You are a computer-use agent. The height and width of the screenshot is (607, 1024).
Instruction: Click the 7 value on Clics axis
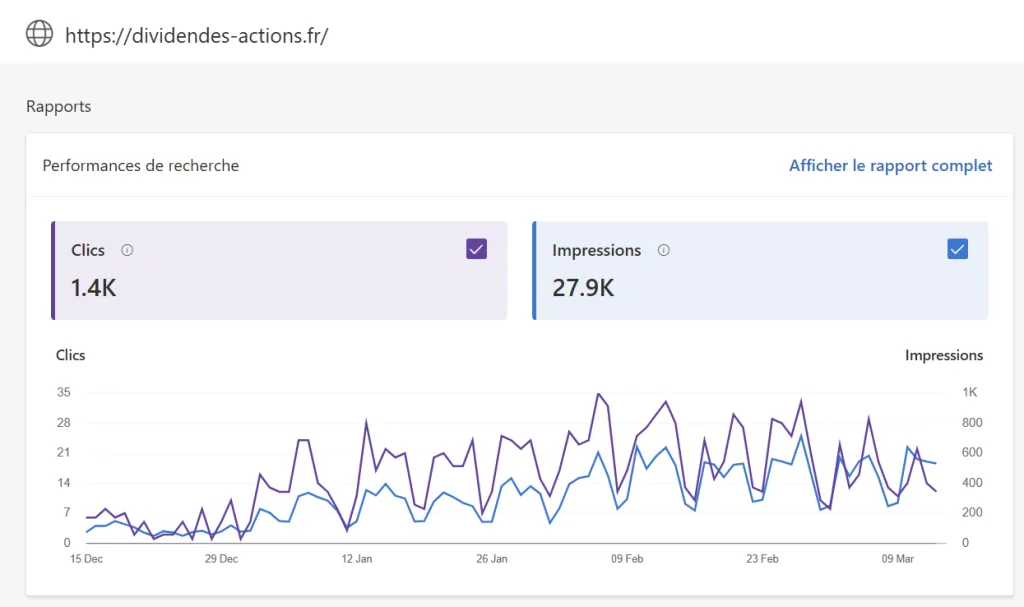click(x=67, y=513)
